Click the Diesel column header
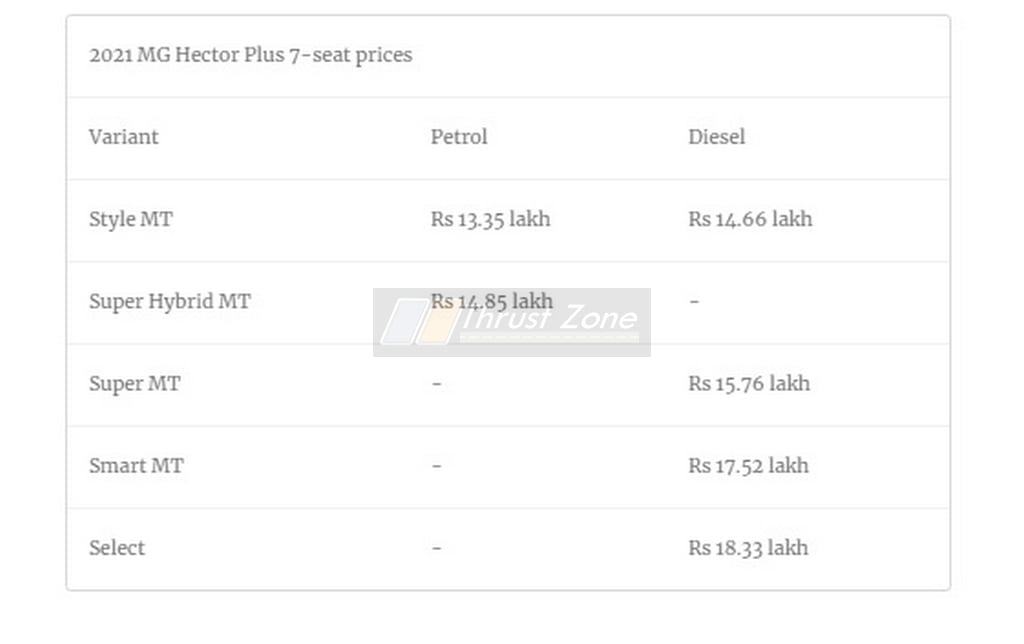Image resolution: width=1024 pixels, height=644 pixels. 716,137
